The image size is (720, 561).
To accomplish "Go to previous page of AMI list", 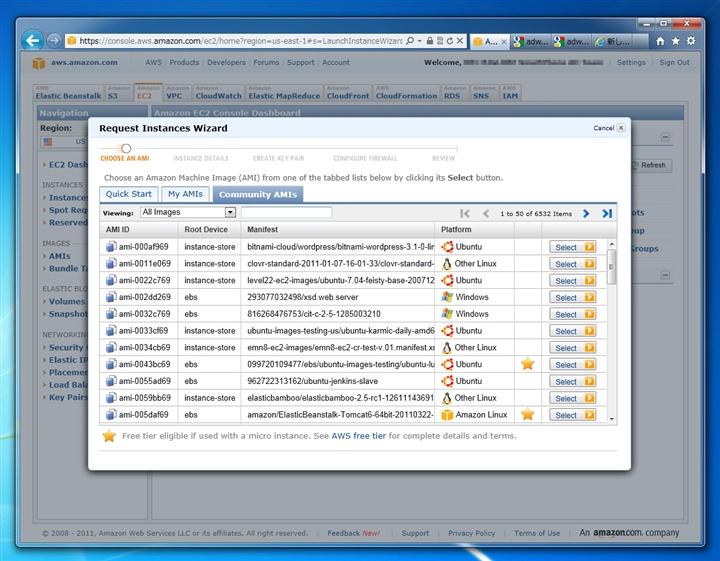I will (486, 213).
